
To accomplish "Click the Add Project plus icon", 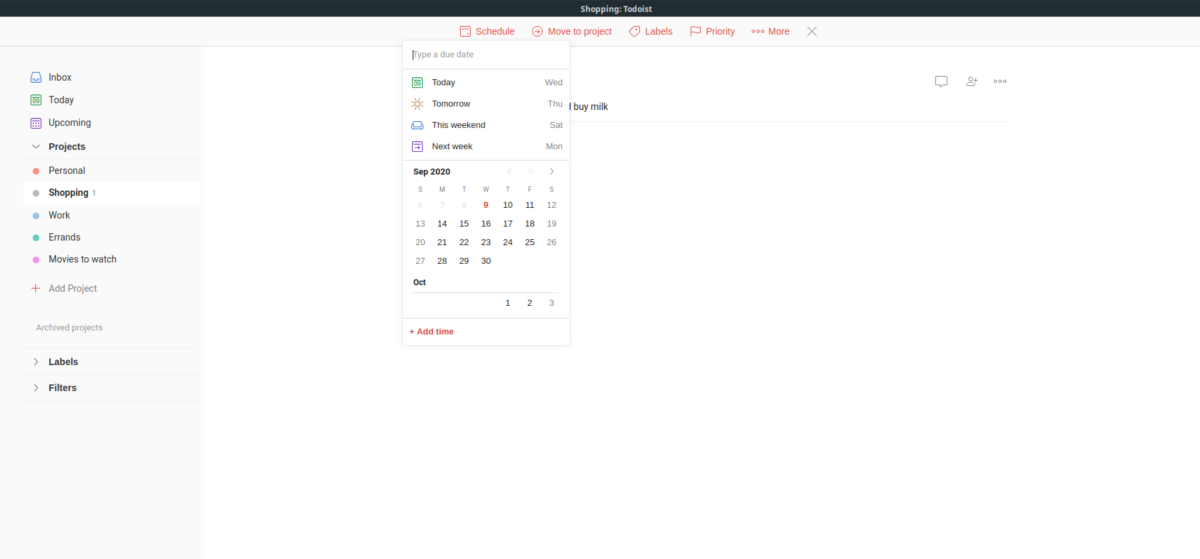I will click(x=36, y=288).
